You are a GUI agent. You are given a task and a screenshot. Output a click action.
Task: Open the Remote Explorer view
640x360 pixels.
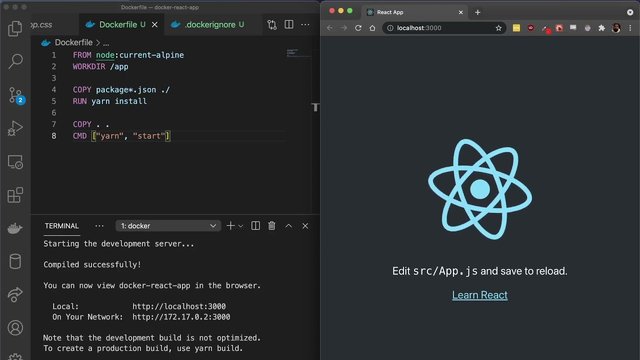tap(15, 162)
